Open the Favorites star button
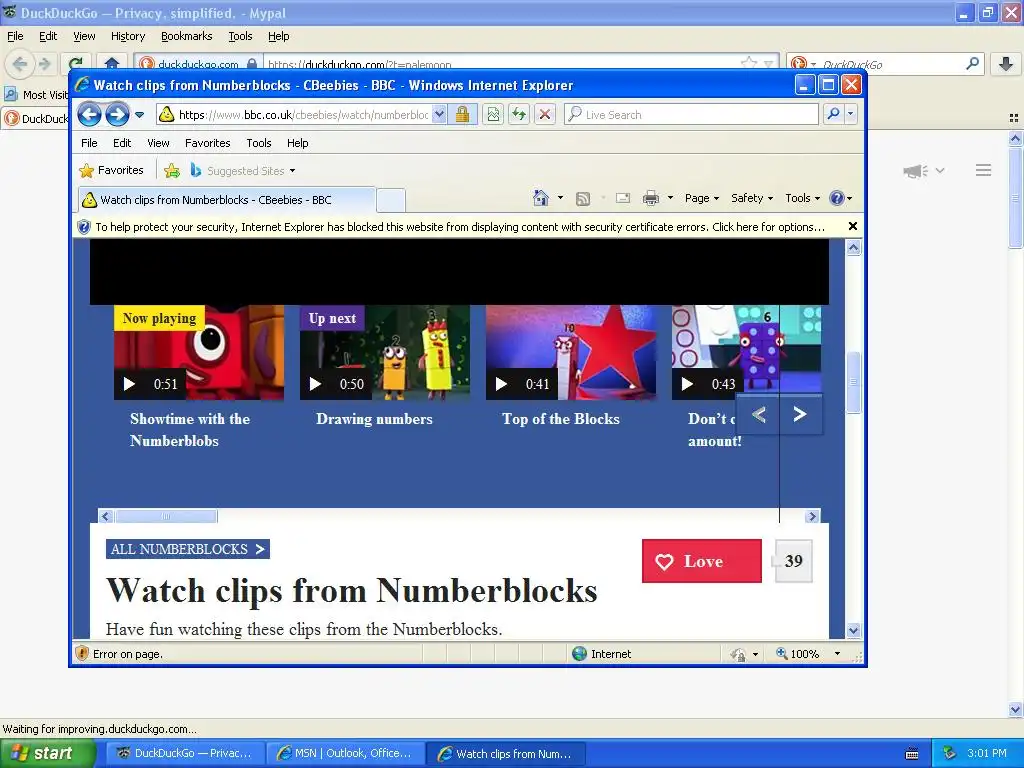The height and width of the screenshot is (768, 1024). [x=111, y=170]
